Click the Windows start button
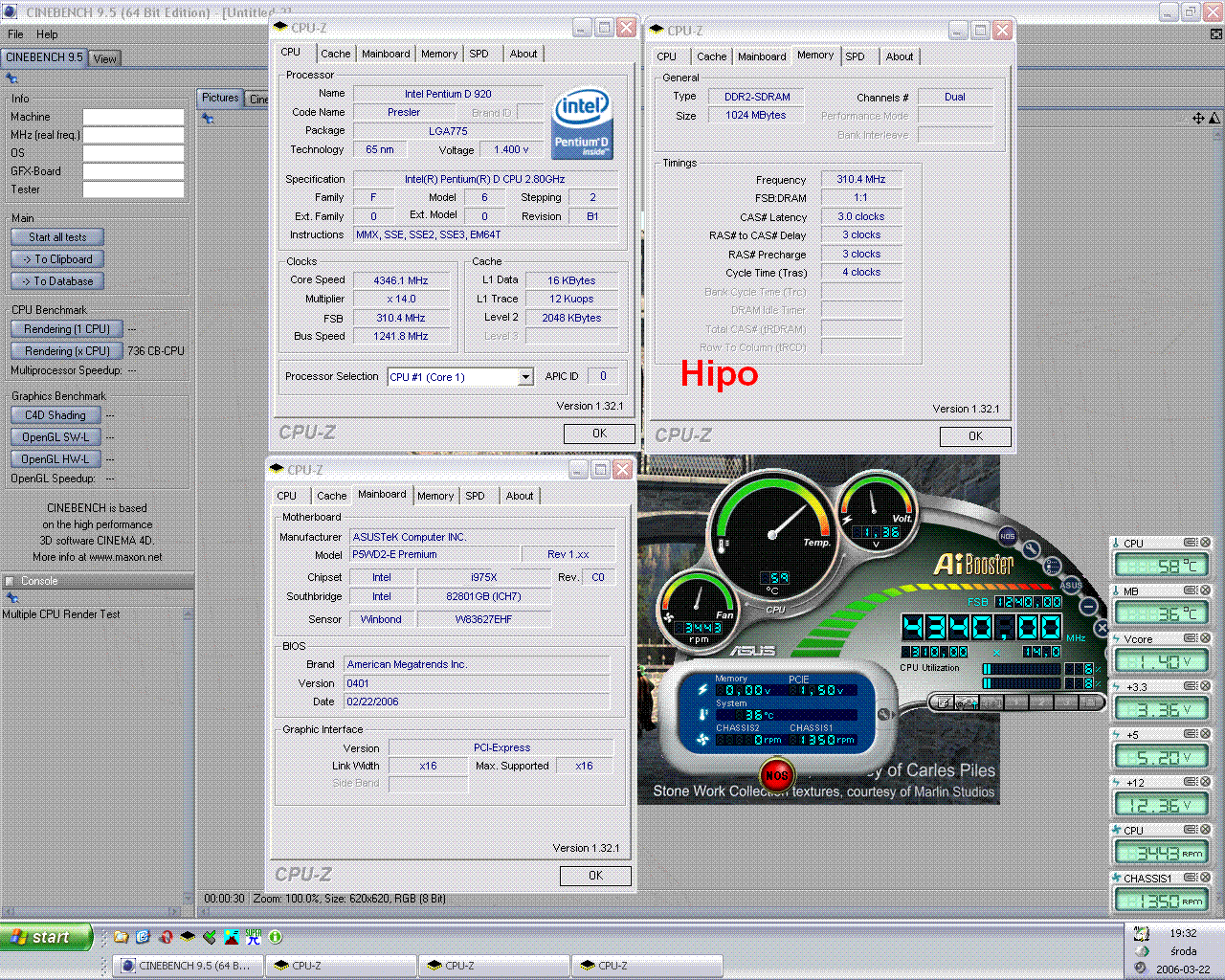The image size is (1225, 980). [x=47, y=937]
